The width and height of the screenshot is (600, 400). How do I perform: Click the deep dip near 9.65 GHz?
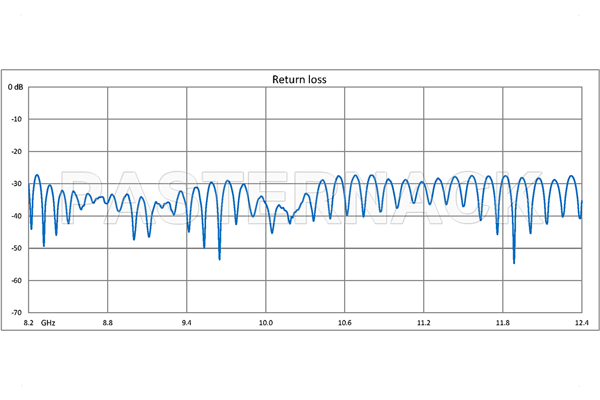(219, 258)
